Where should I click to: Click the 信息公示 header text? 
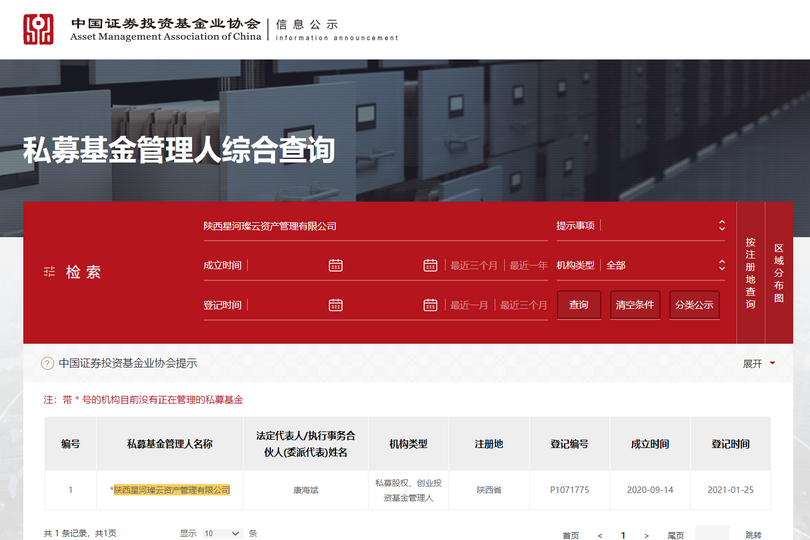point(307,24)
